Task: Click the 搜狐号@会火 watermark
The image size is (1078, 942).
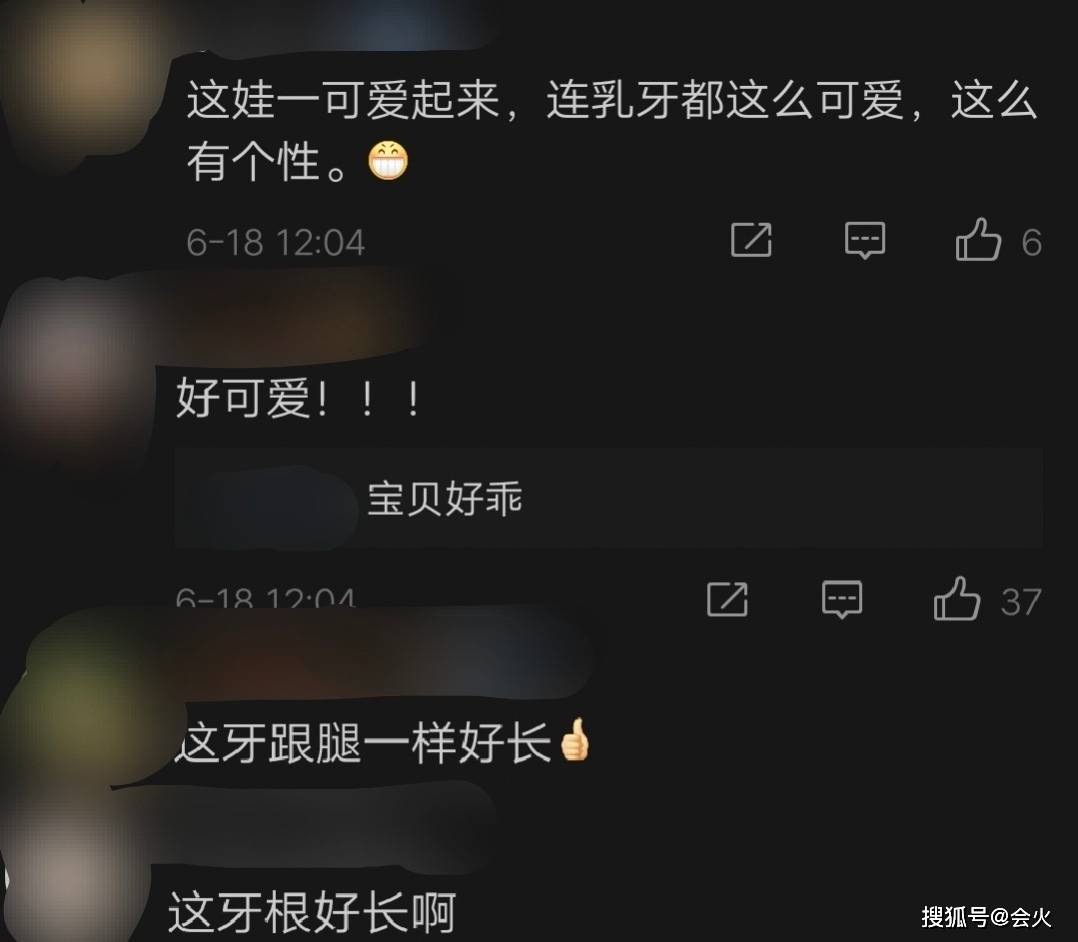Action: pyautogui.click(x=986, y=917)
